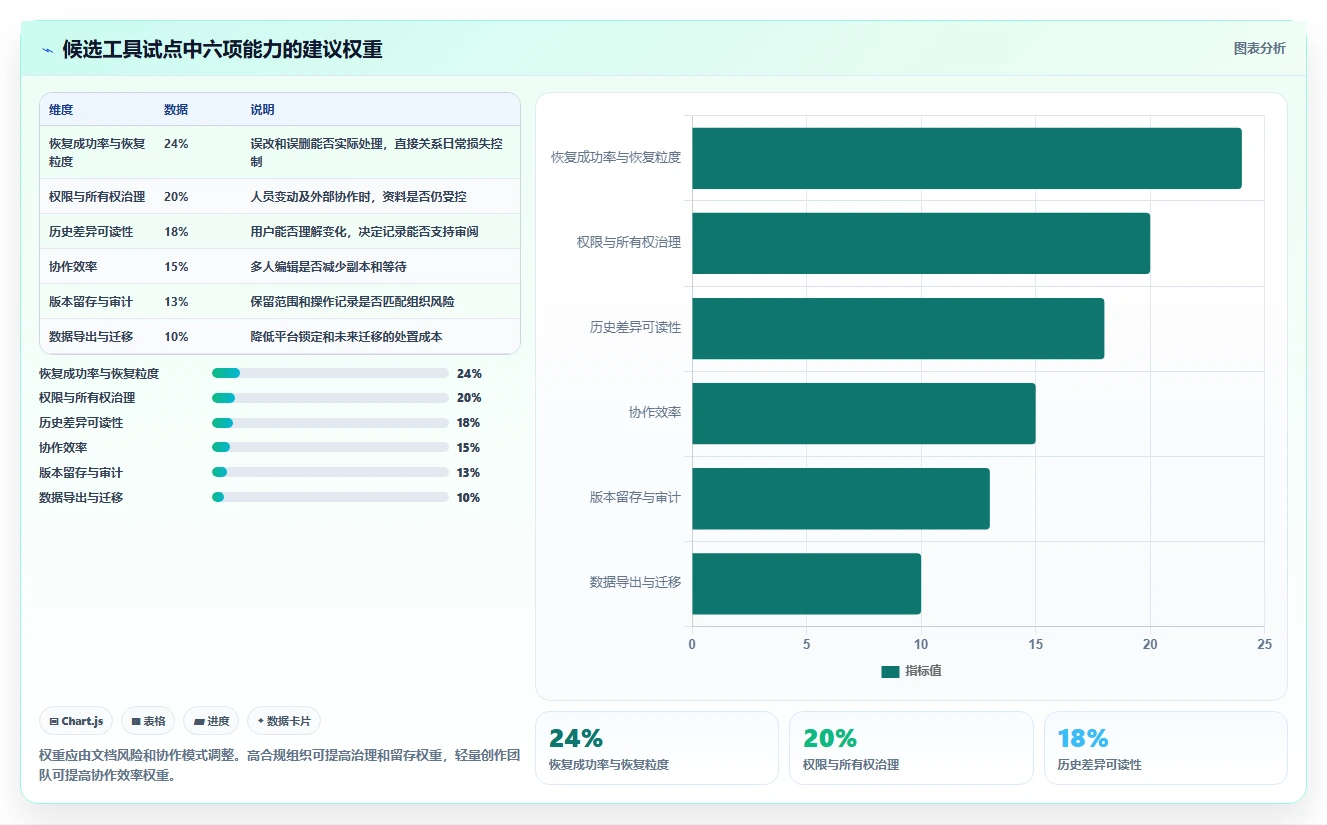The image size is (1327, 825).
Task: Click the x-axis tick label 15
Action: tap(1035, 645)
